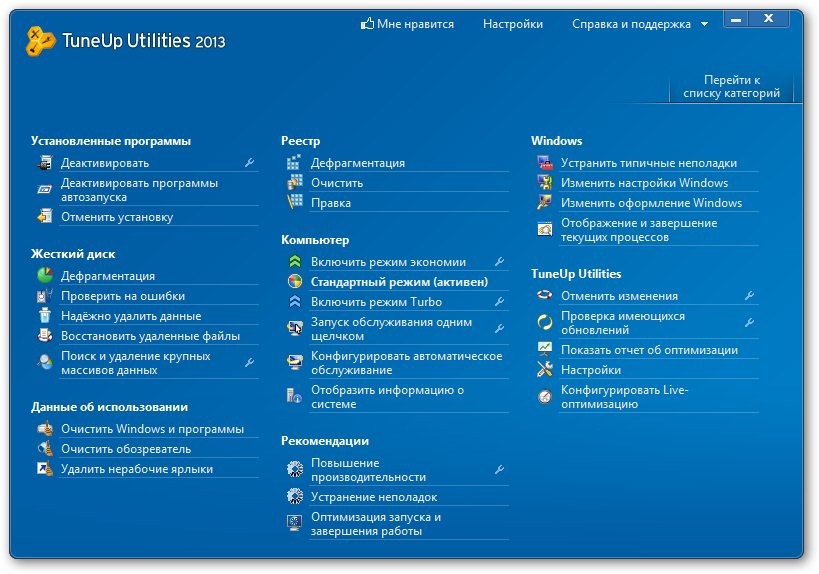Click the hard disk Дефрагментация pie icon
Image resolution: width=819 pixels, height=574 pixels.
(45, 275)
